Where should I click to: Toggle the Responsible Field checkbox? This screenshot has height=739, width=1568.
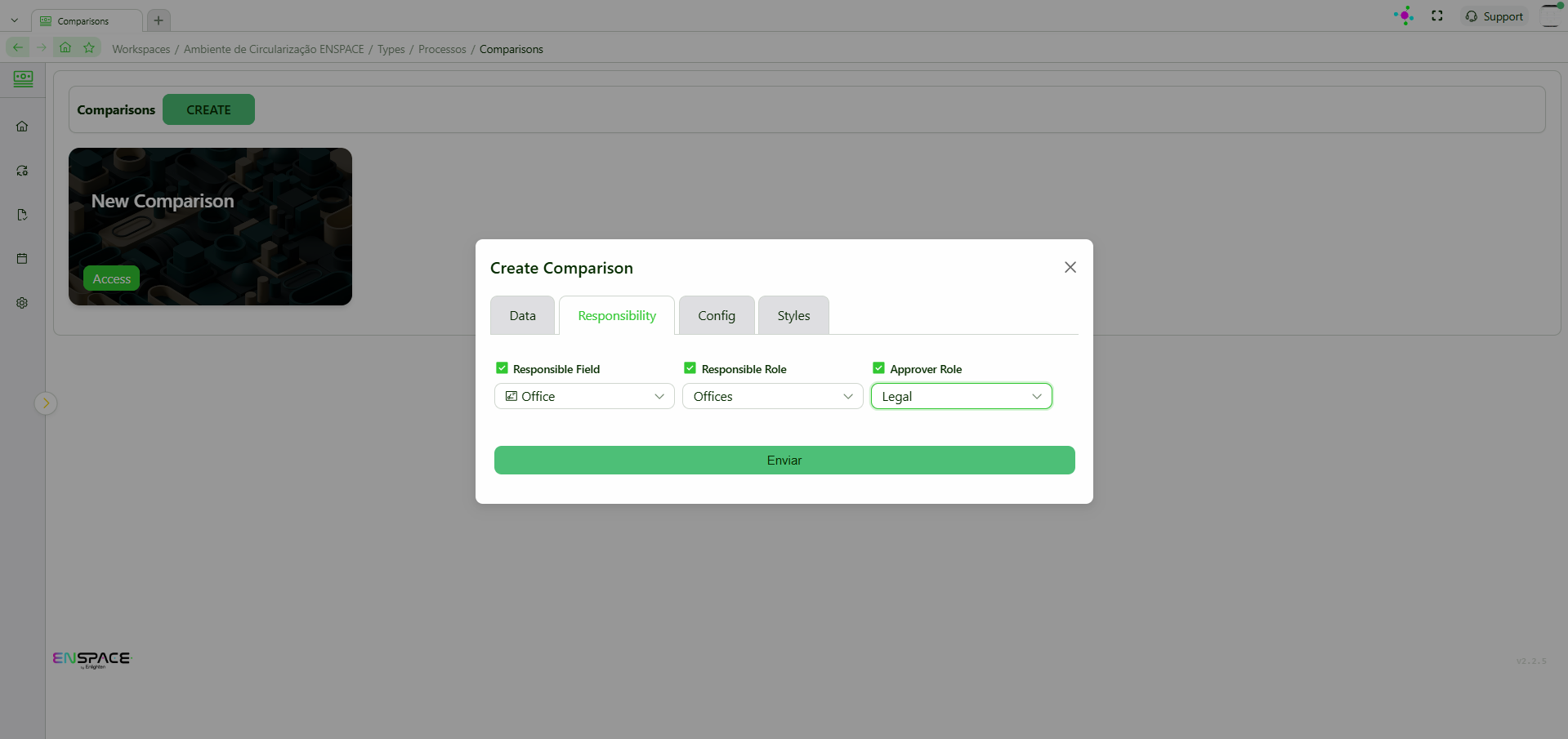point(502,368)
